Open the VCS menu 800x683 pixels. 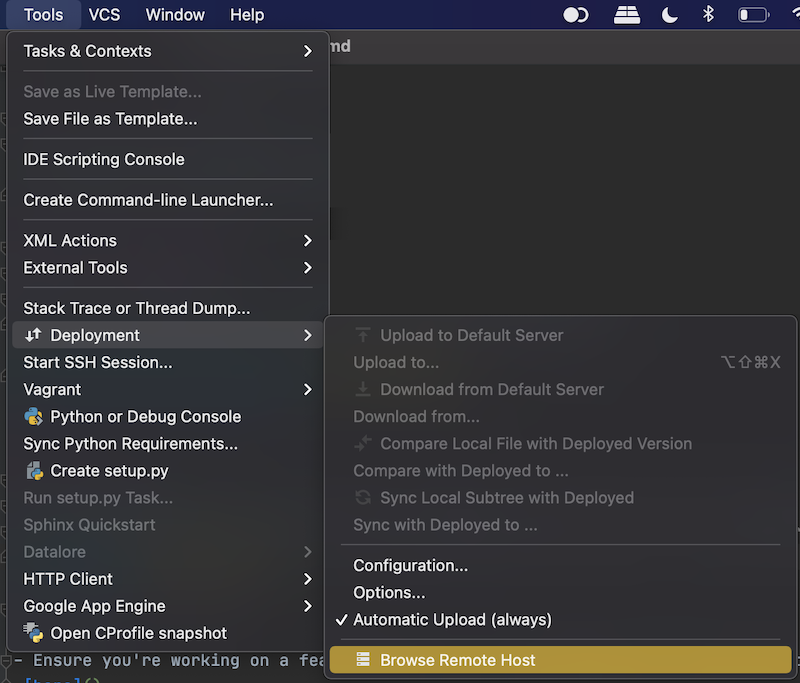(x=104, y=15)
